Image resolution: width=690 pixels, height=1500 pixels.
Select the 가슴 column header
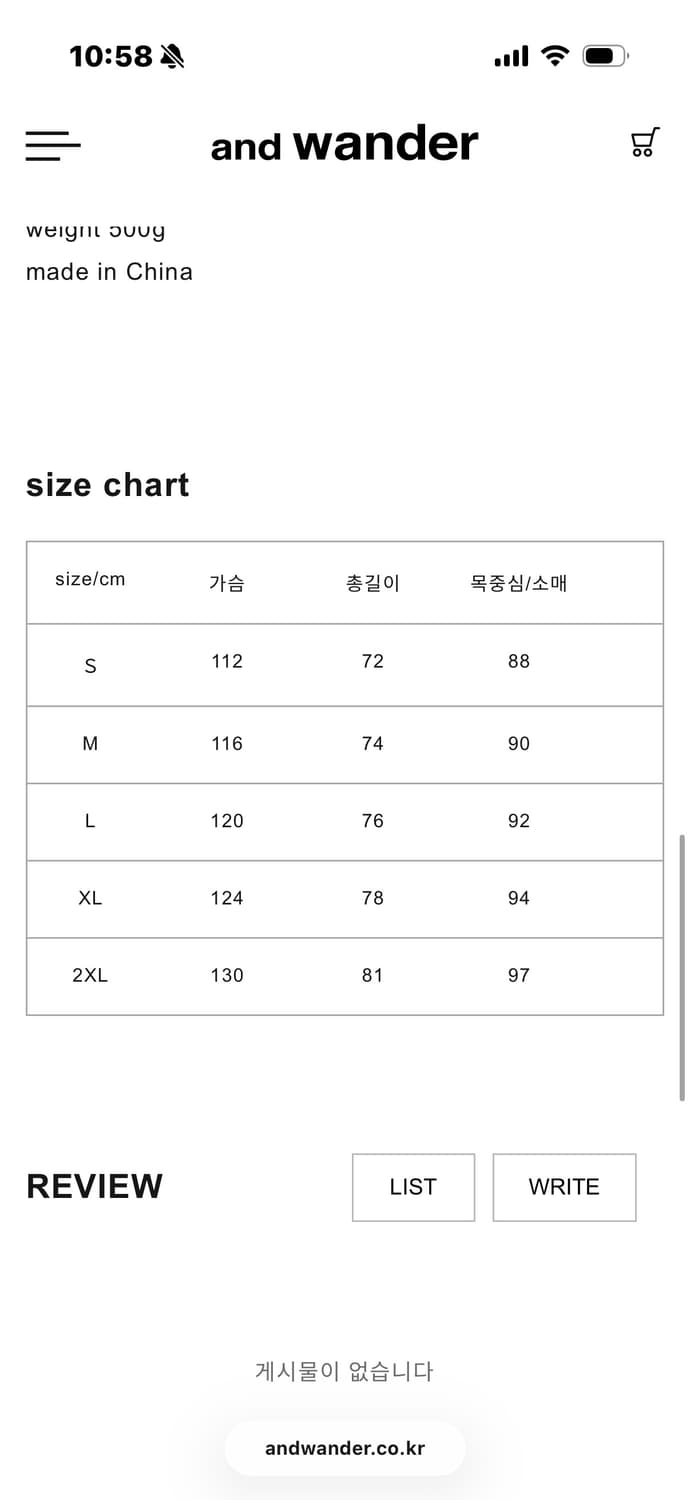[226, 583]
